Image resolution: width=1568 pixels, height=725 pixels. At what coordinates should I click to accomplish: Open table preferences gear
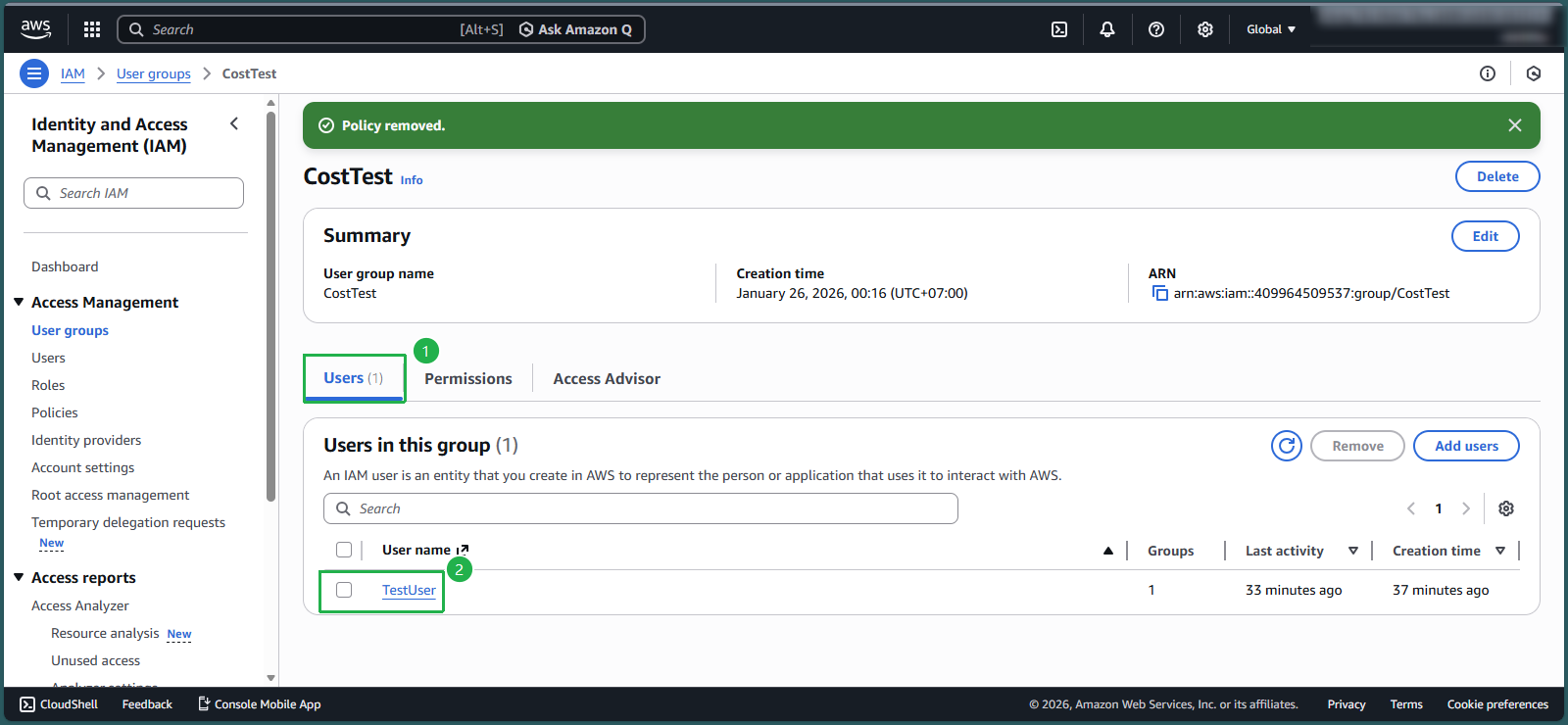click(x=1506, y=508)
